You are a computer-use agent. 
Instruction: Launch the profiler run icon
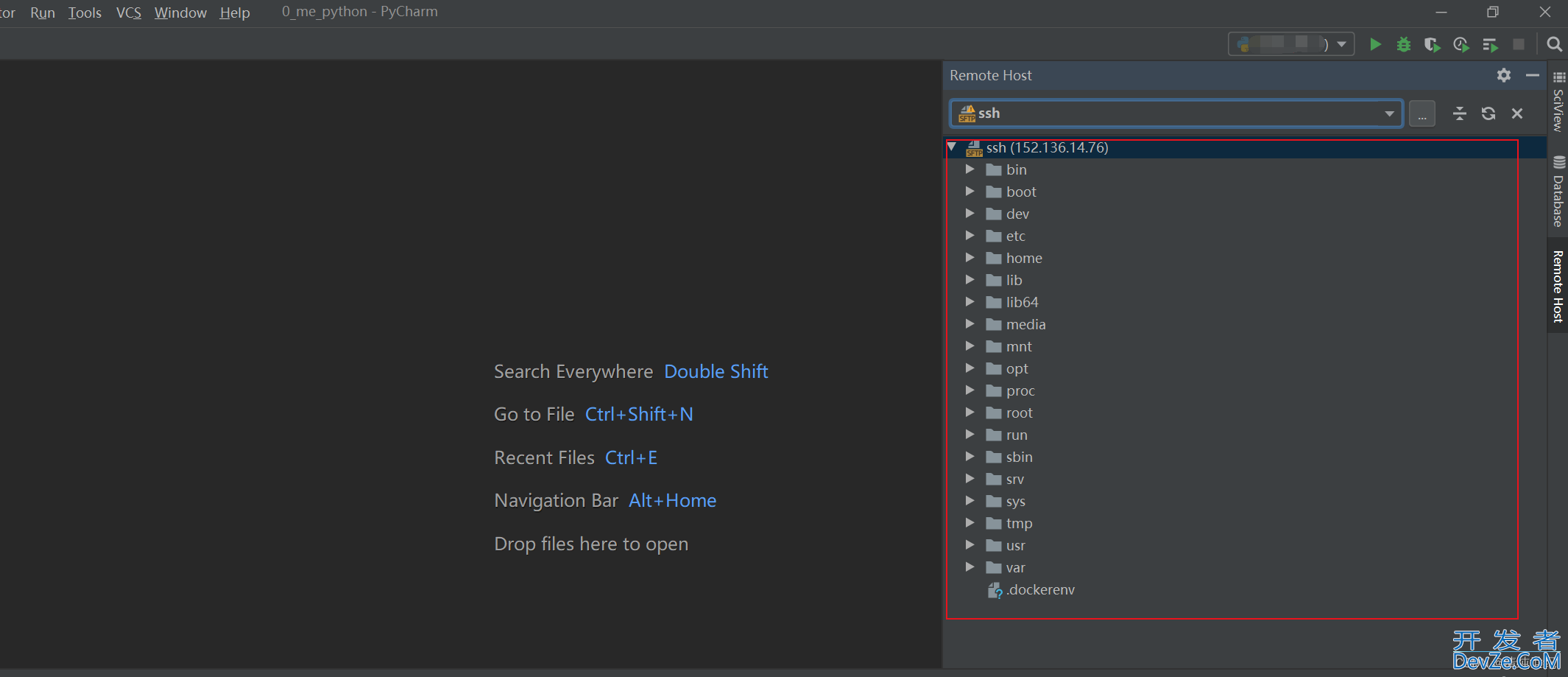(1461, 45)
